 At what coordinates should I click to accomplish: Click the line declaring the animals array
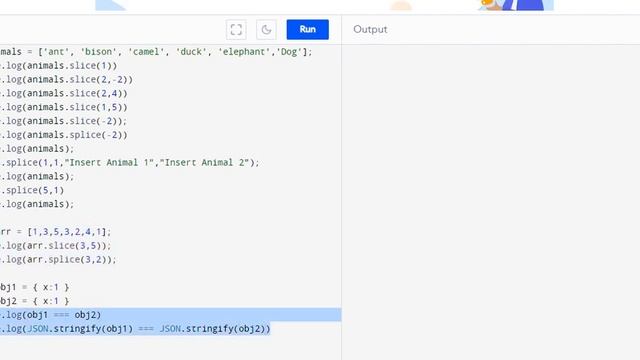pos(156,52)
